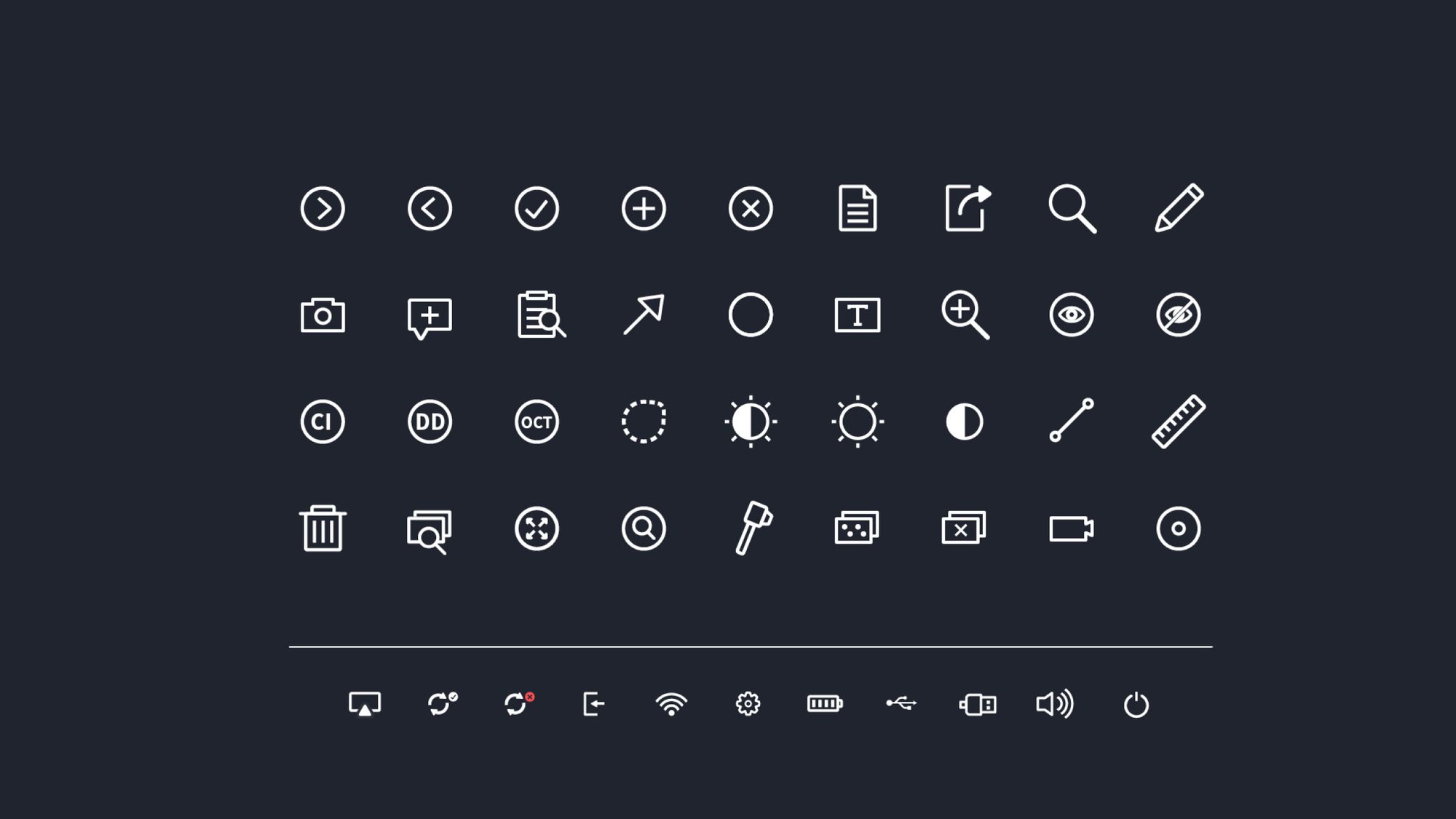Select the camera icon
Viewport: 1456px width, 819px height.
[x=323, y=314]
